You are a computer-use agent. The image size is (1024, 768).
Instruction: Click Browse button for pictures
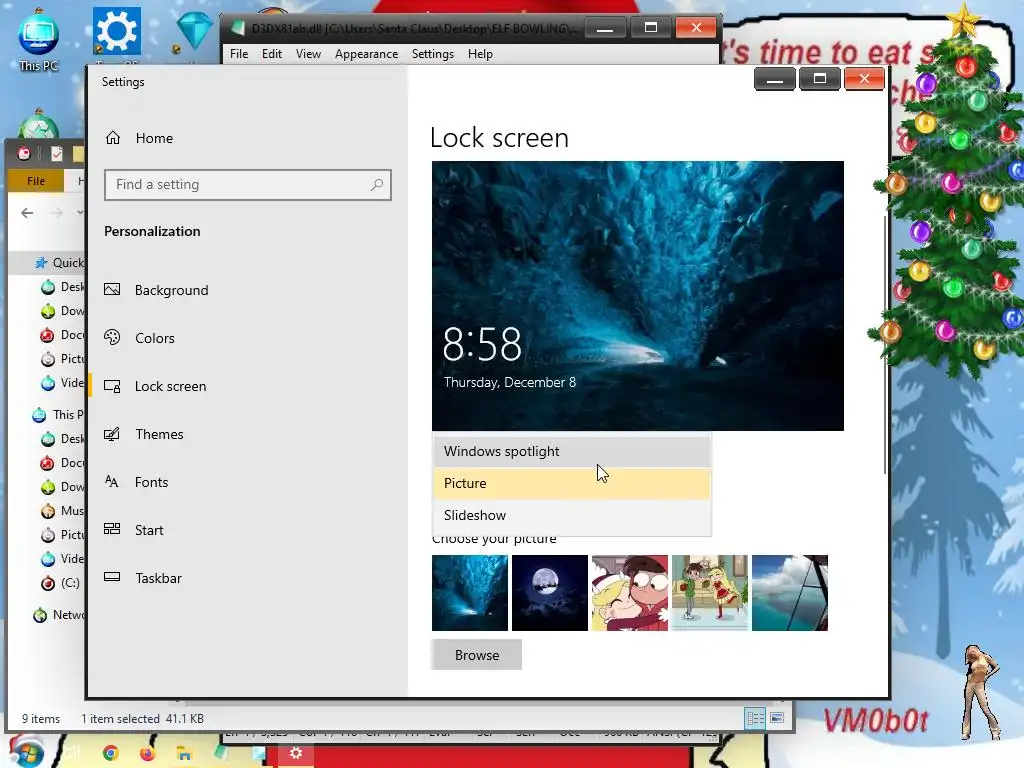tap(477, 655)
